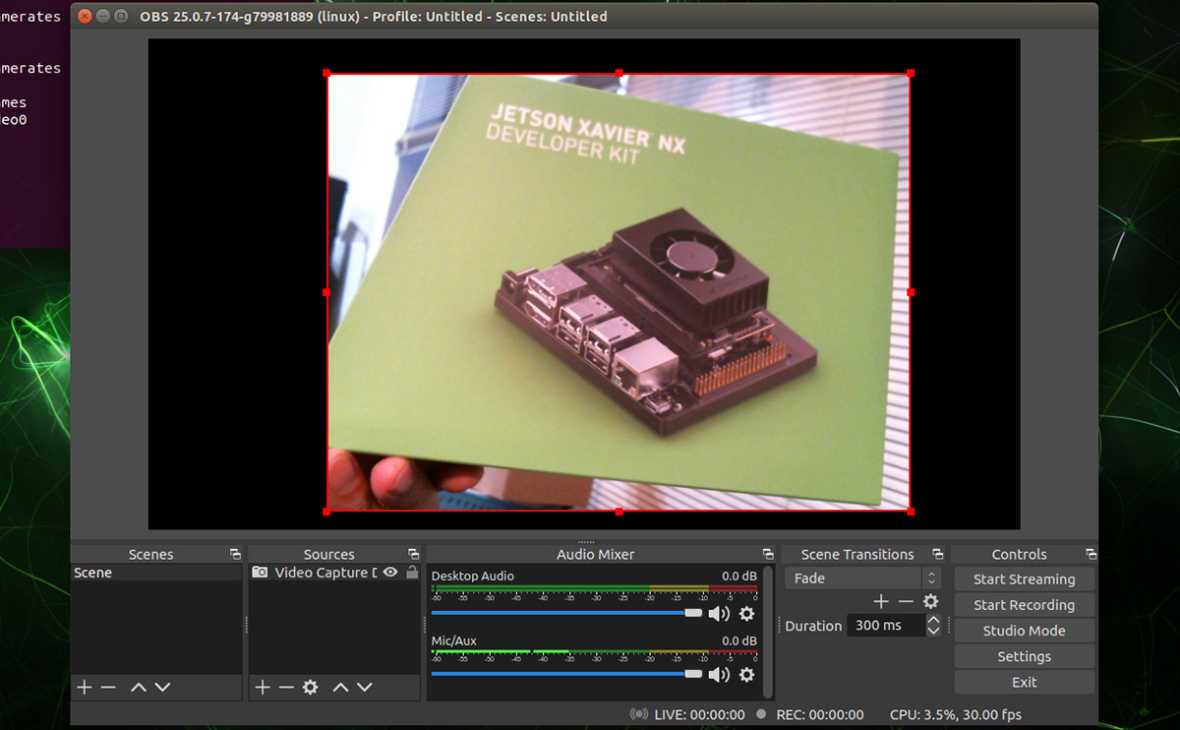The image size is (1180, 730).
Task: Open Mic/Aux settings gear
Action: pos(747,674)
